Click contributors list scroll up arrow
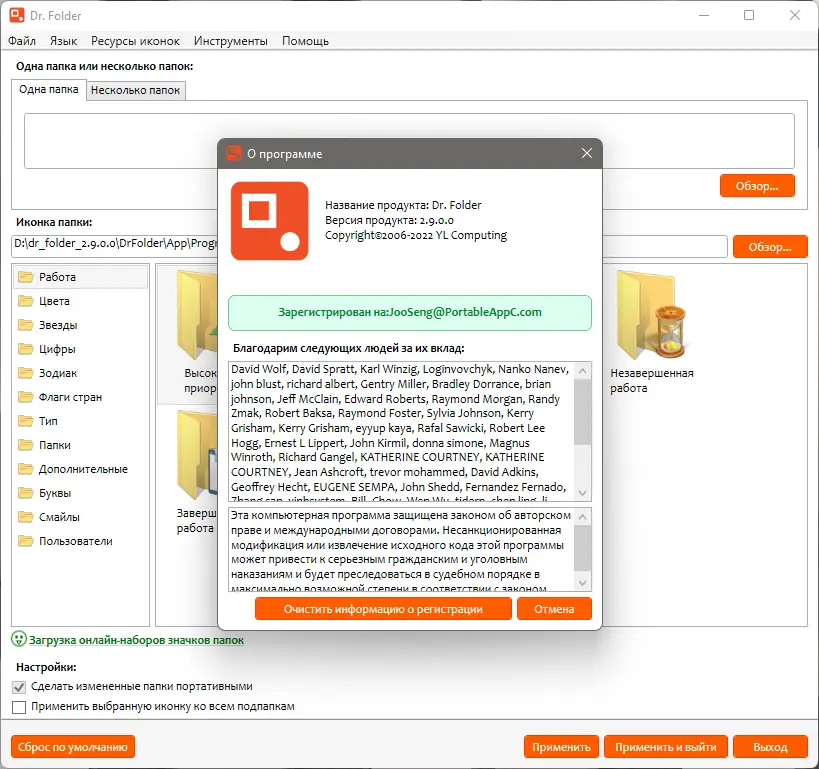Image resolution: width=819 pixels, height=769 pixels. click(582, 371)
